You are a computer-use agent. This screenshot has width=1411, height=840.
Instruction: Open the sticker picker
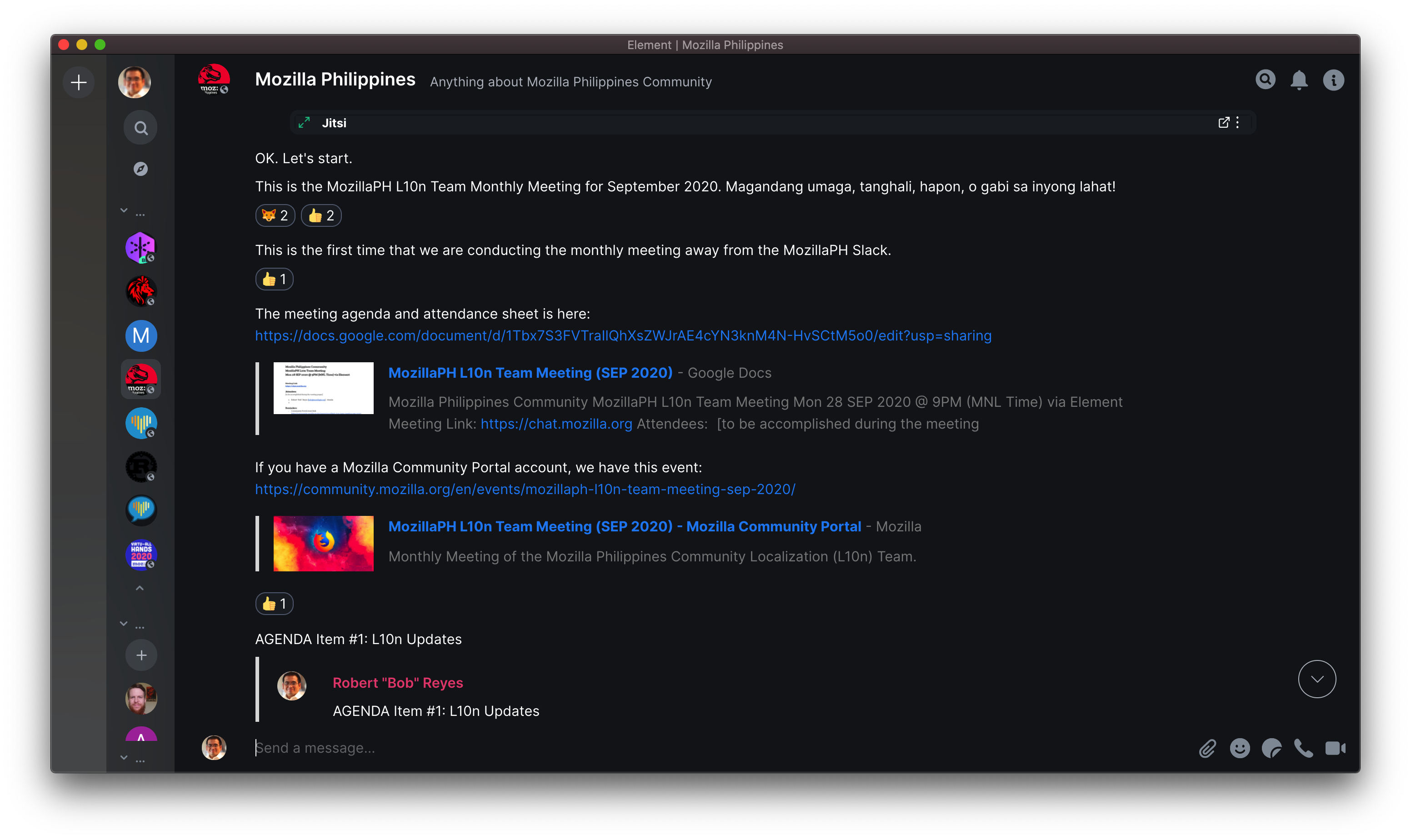click(x=1271, y=748)
